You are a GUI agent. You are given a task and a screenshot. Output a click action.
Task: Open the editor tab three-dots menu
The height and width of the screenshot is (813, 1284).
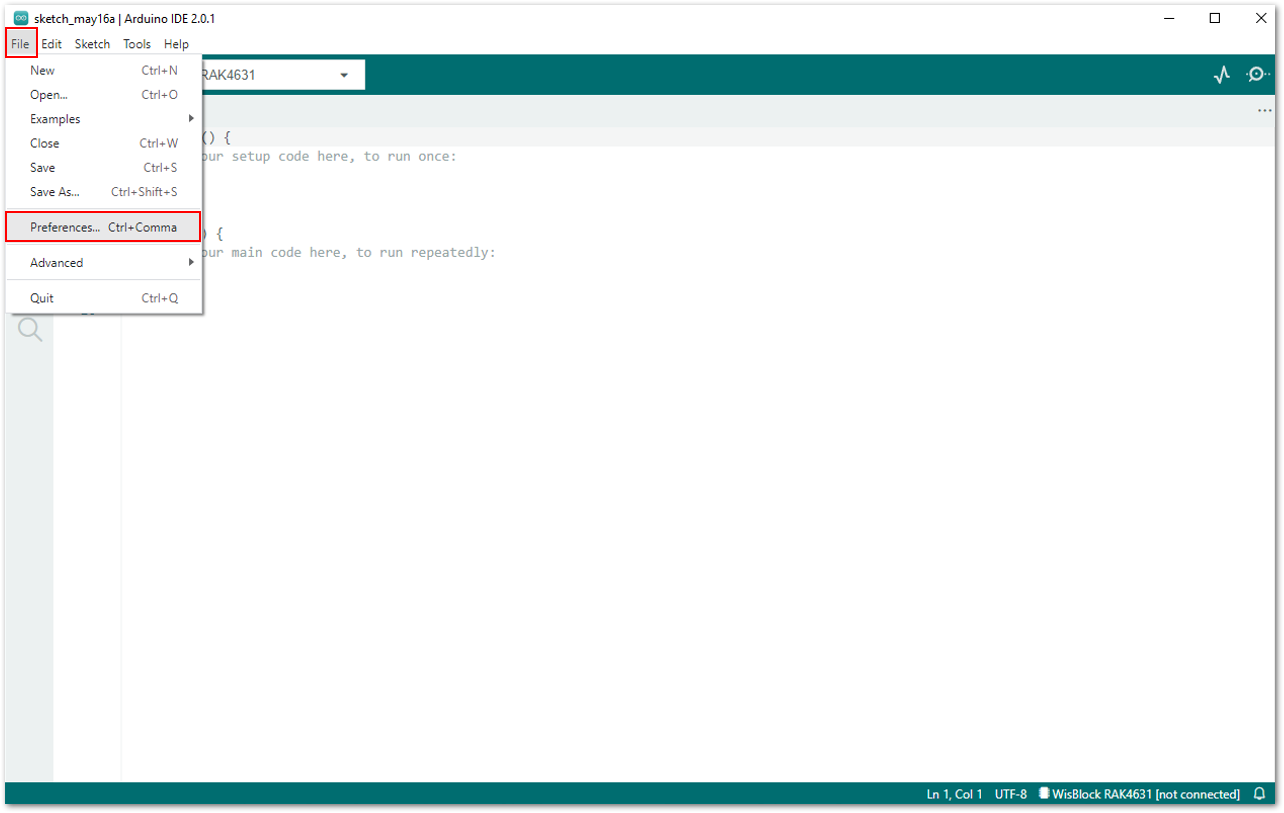point(1264,111)
